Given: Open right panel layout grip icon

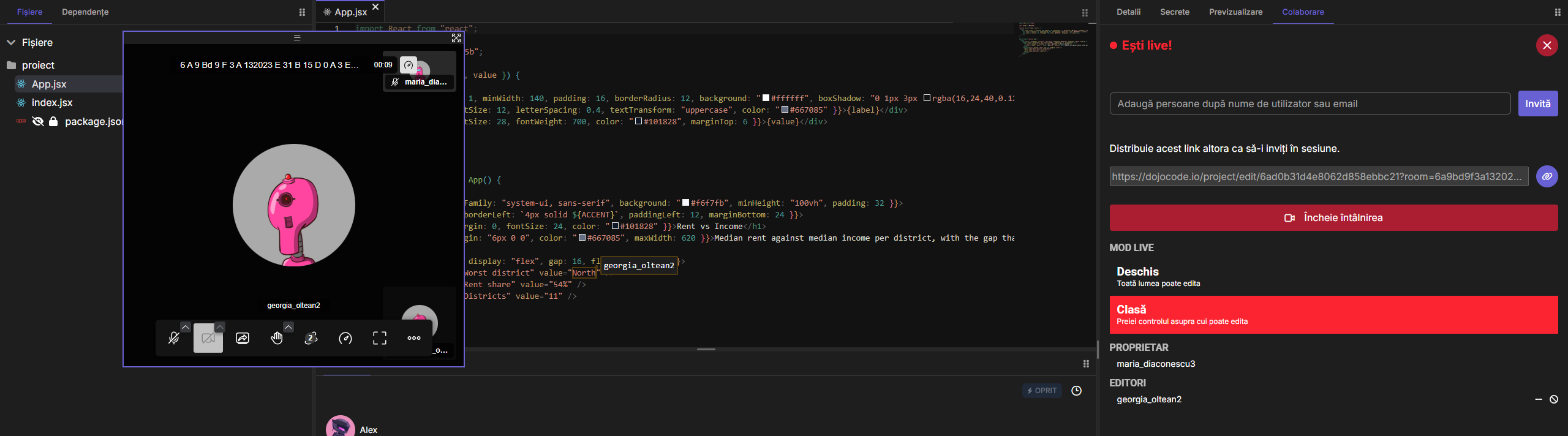Looking at the screenshot, I should [1556, 13].
